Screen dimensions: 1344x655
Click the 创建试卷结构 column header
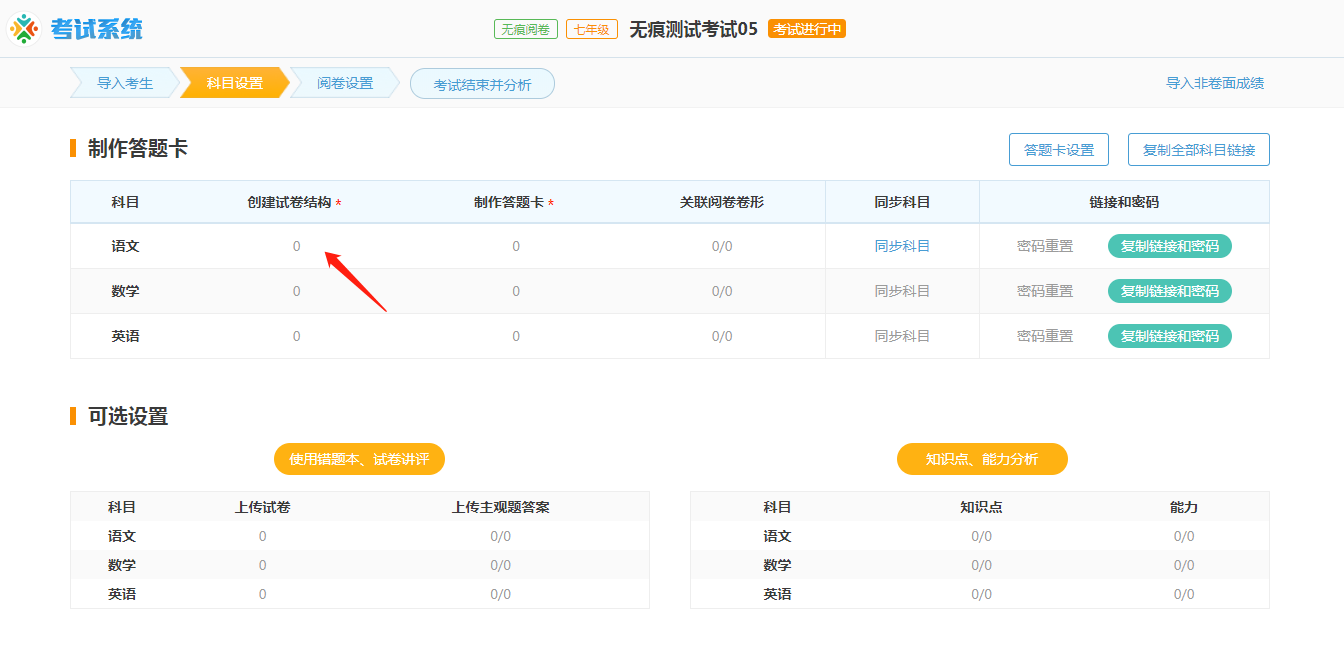point(294,202)
